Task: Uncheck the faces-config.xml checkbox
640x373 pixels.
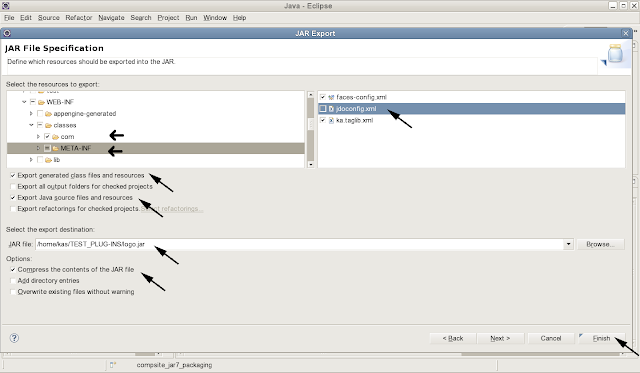Action: pyautogui.click(x=323, y=97)
